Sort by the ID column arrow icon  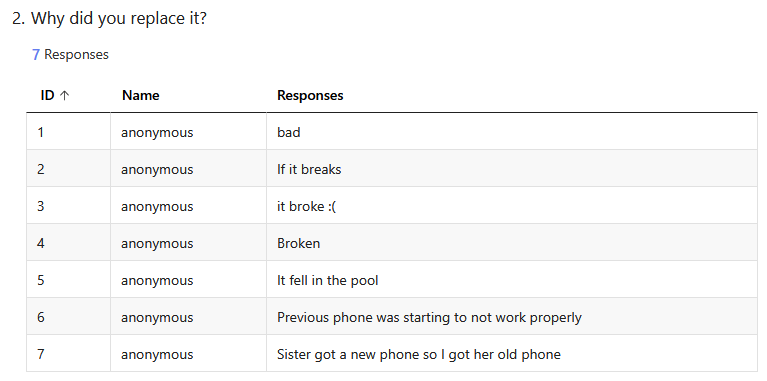click(64, 95)
